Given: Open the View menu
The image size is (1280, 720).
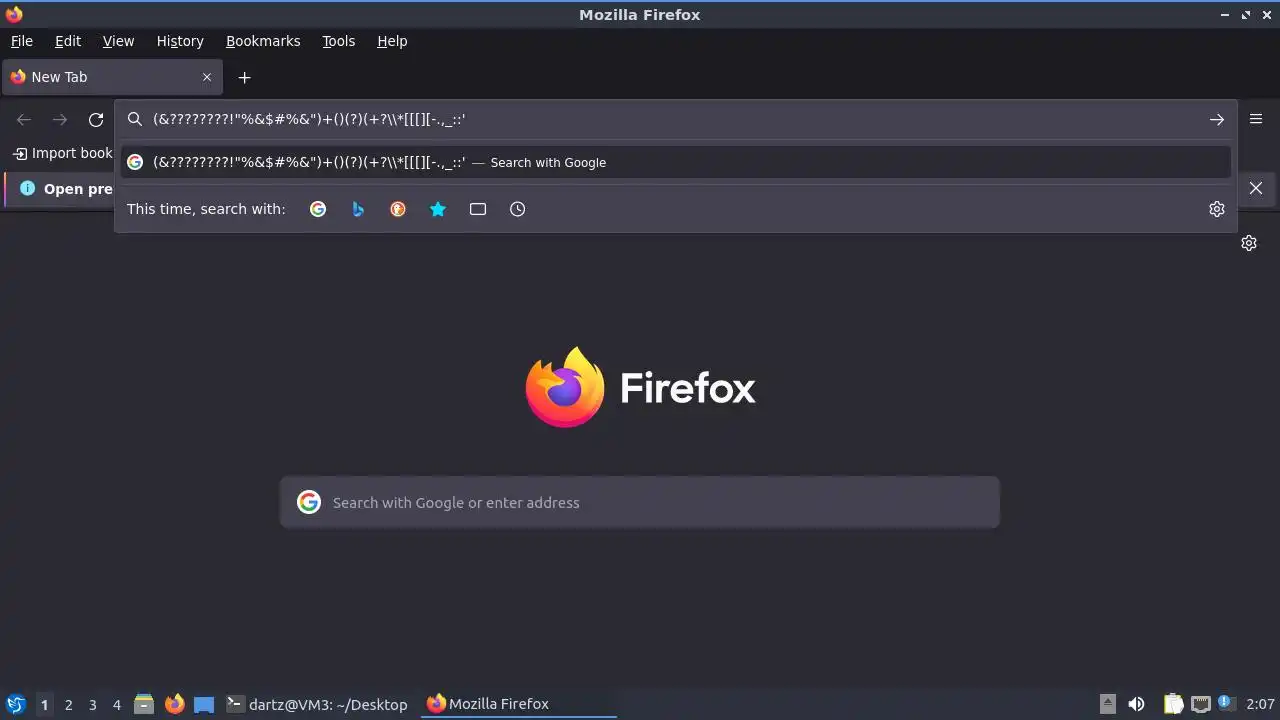Looking at the screenshot, I should (118, 41).
